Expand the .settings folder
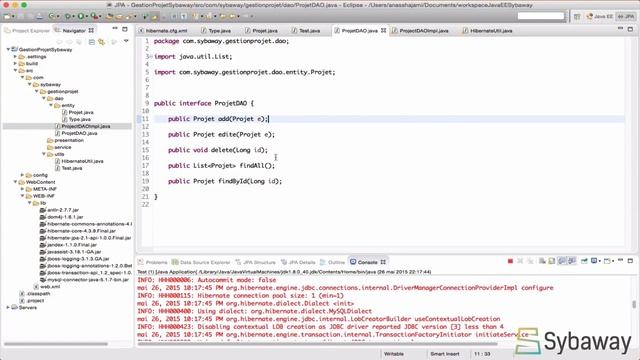The image size is (640, 360). click(15, 56)
